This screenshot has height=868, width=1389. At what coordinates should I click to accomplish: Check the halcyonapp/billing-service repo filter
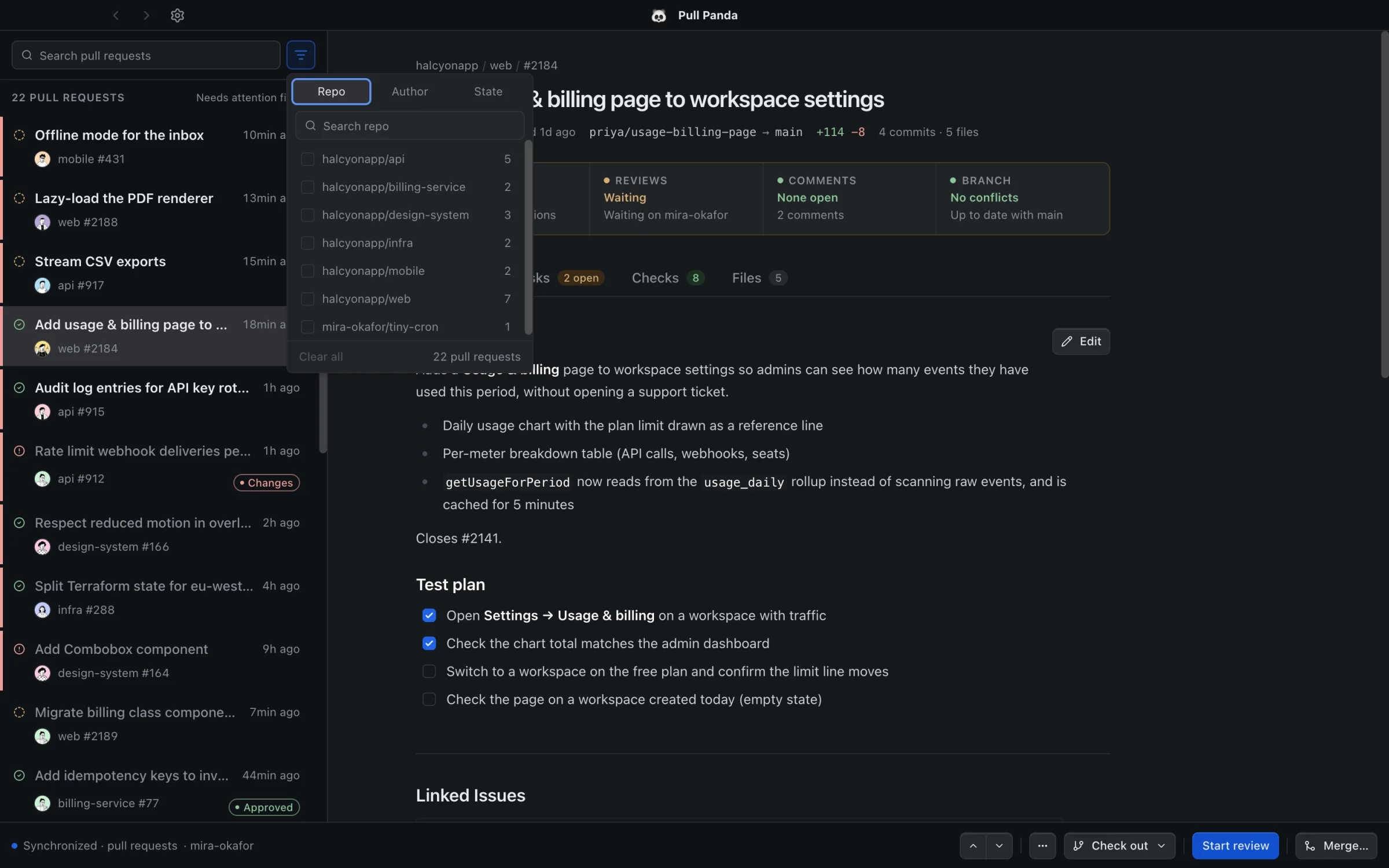307,187
